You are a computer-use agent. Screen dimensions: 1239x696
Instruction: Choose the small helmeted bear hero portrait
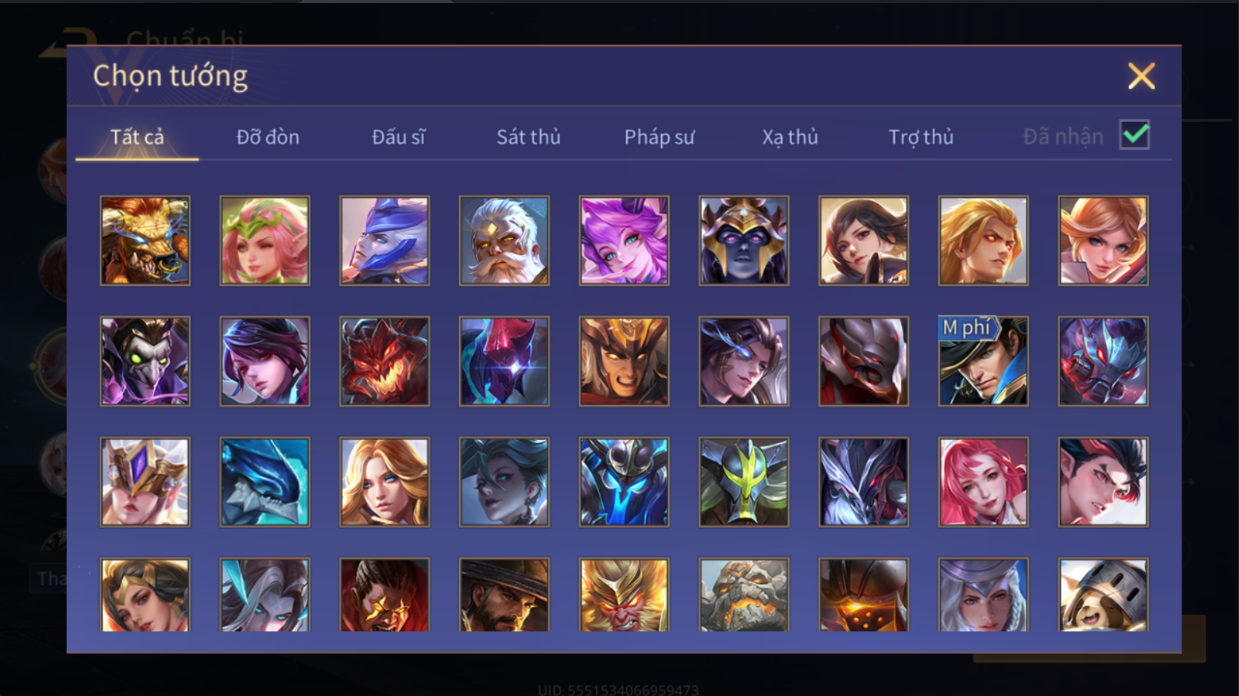1103,595
